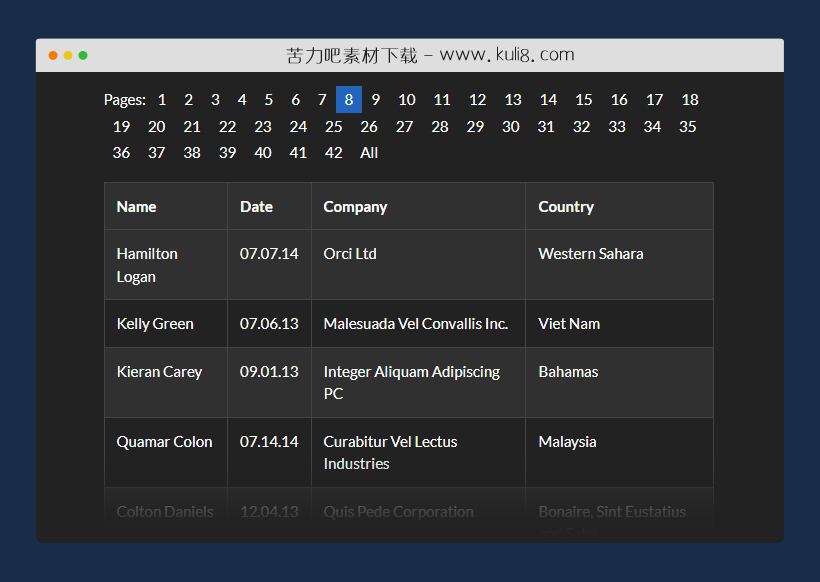Go to page 35

[x=687, y=127]
